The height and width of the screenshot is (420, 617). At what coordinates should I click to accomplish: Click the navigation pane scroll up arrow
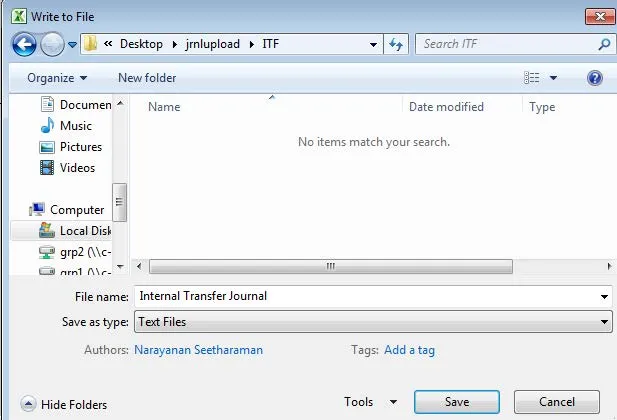point(120,103)
